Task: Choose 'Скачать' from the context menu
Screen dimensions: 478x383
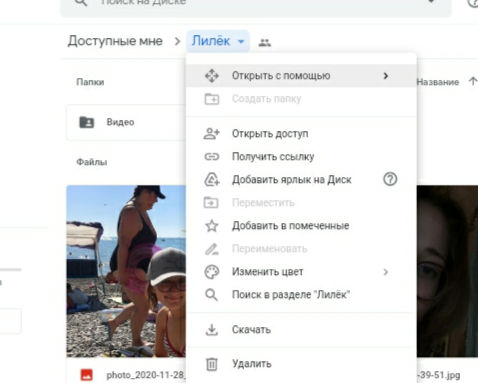Action: tap(301, 330)
